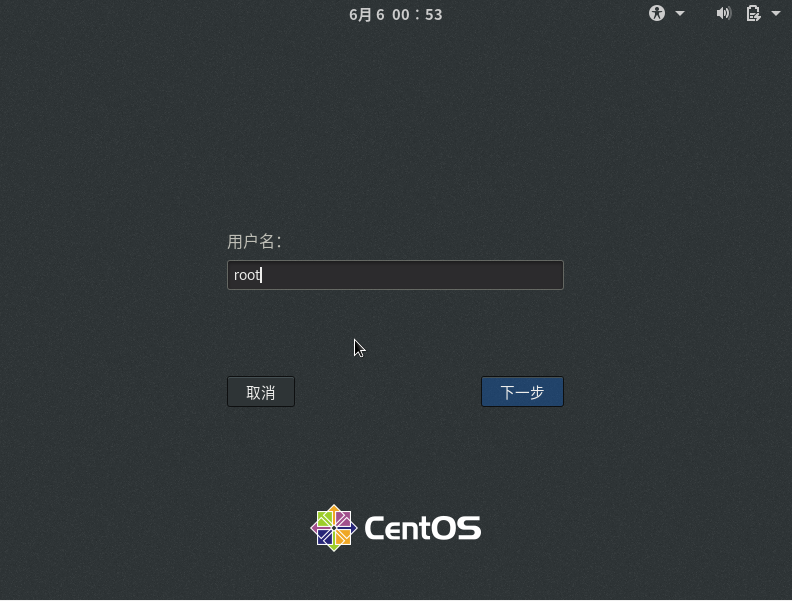This screenshot has width=792, height=601.
Task: Focus the username input field
Action: [x=395, y=275]
